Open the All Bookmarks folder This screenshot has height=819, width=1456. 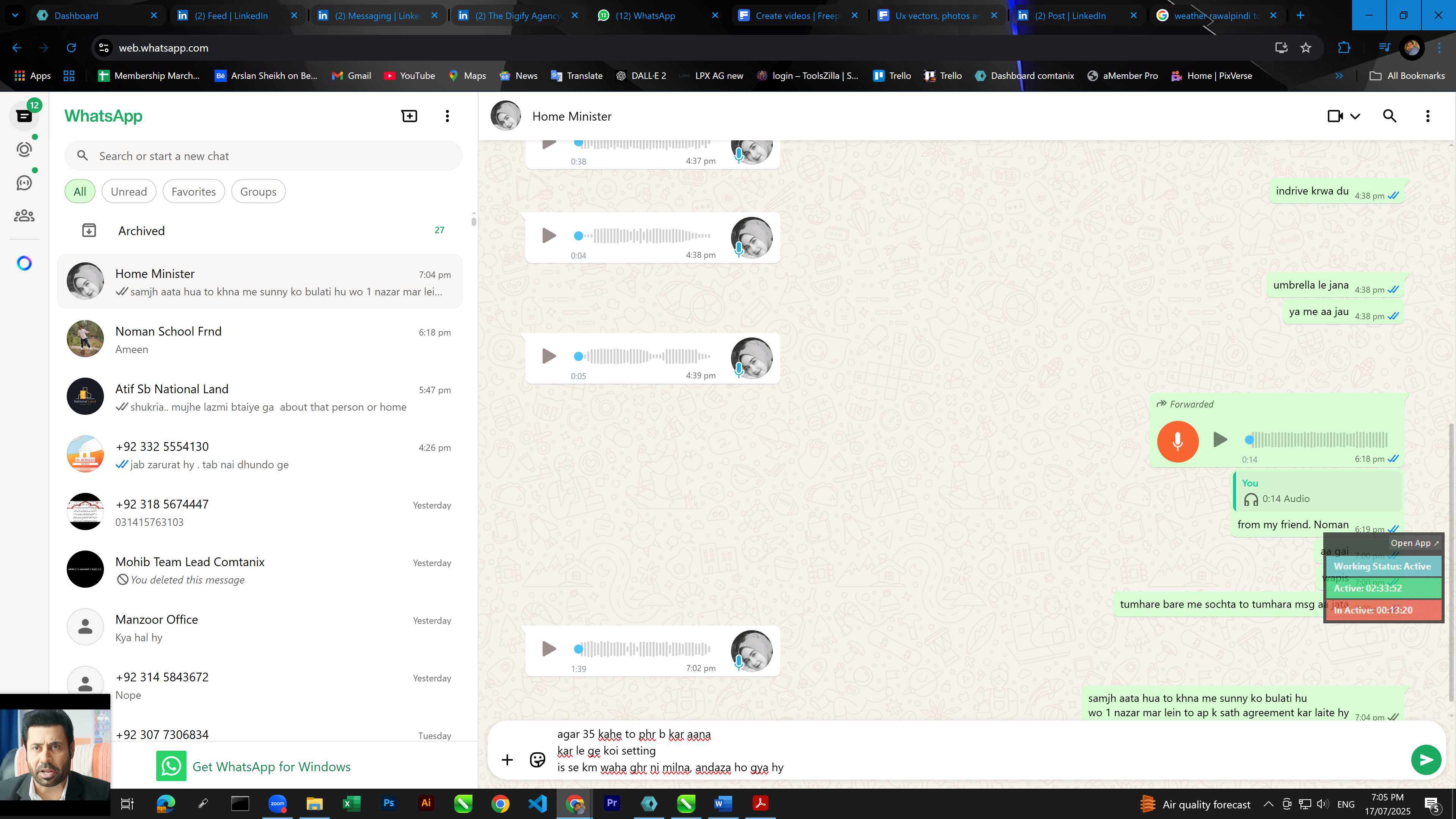point(1407,76)
